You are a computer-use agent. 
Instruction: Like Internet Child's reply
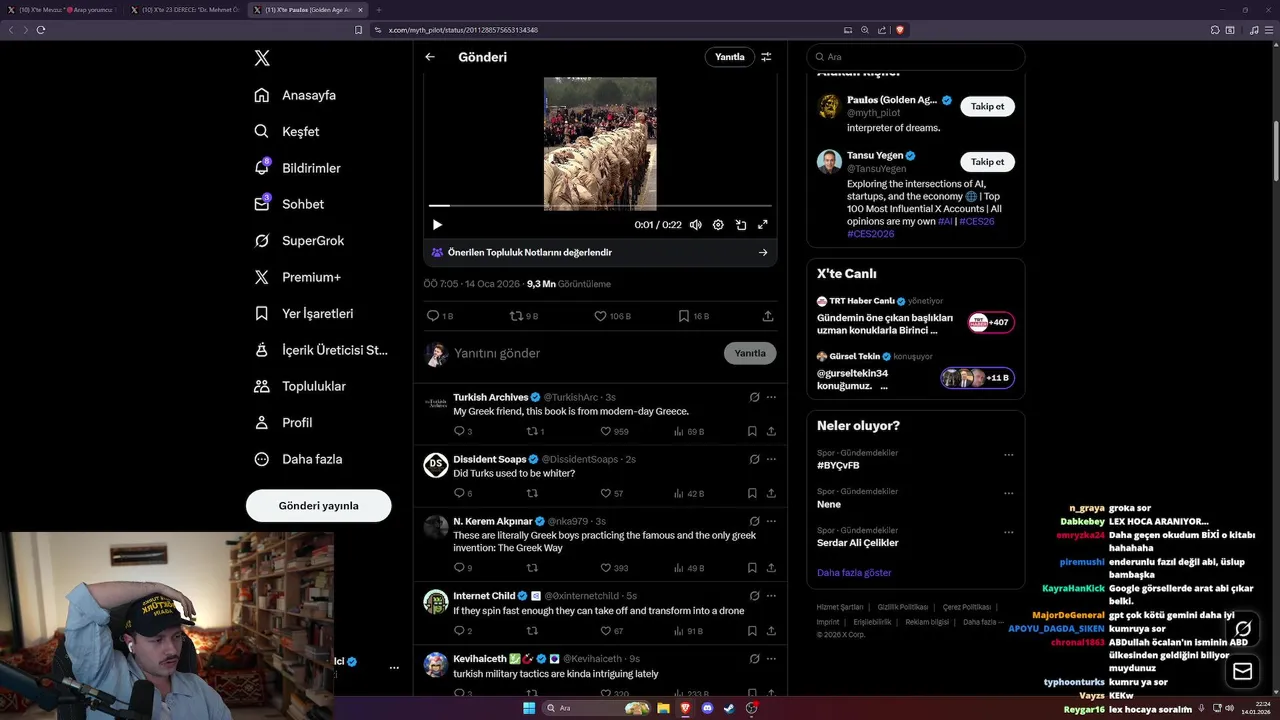coord(605,631)
